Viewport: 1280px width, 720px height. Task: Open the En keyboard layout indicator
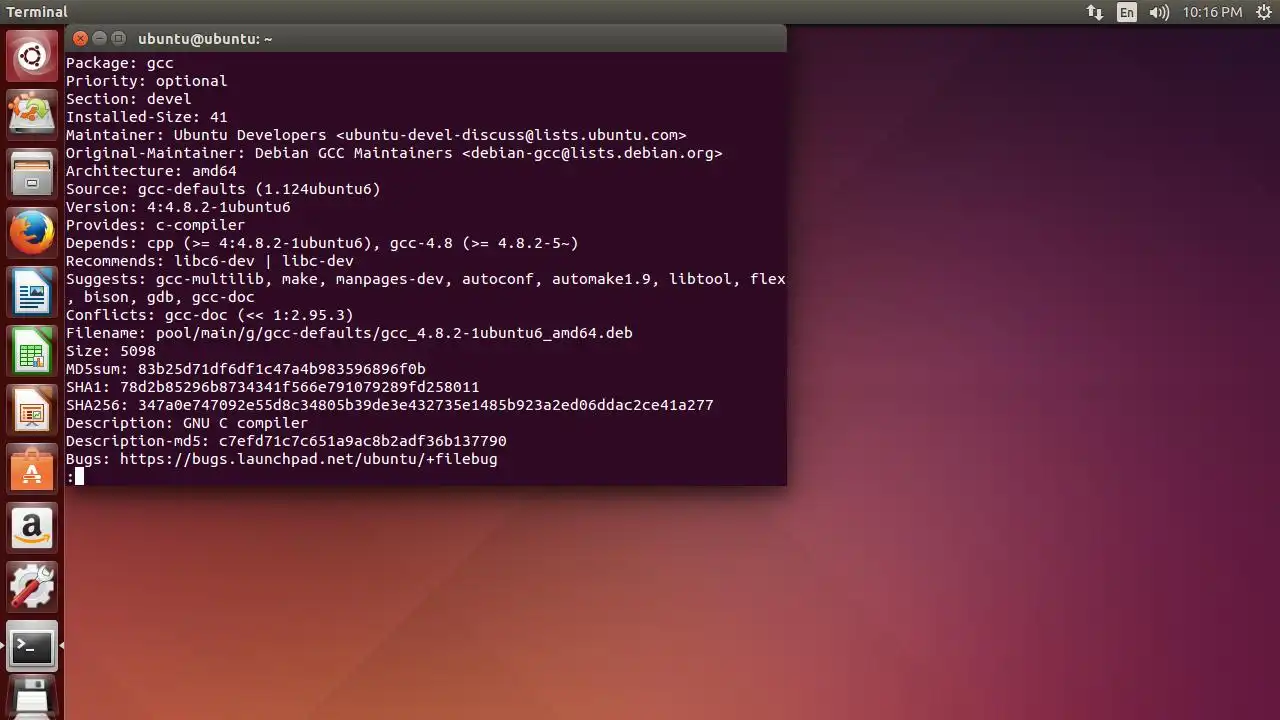tap(1127, 12)
